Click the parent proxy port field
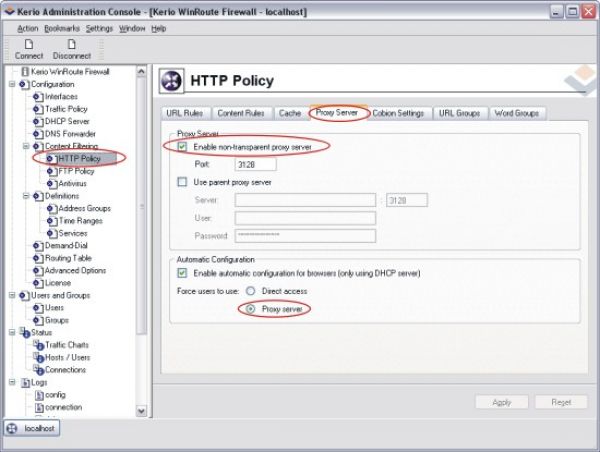 click(x=407, y=200)
